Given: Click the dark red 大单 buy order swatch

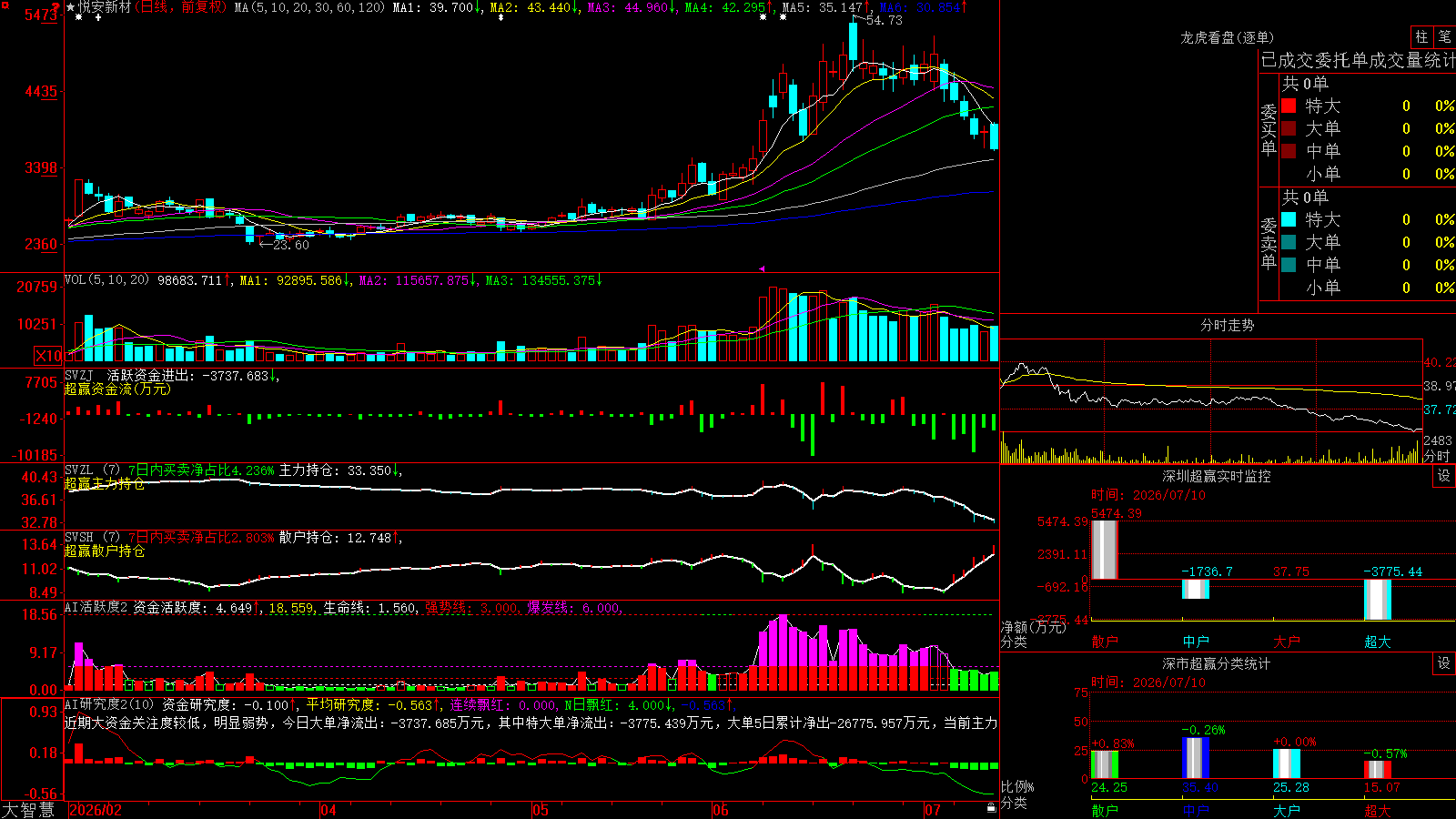Looking at the screenshot, I should pyautogui.click(x=1289, y=128).
